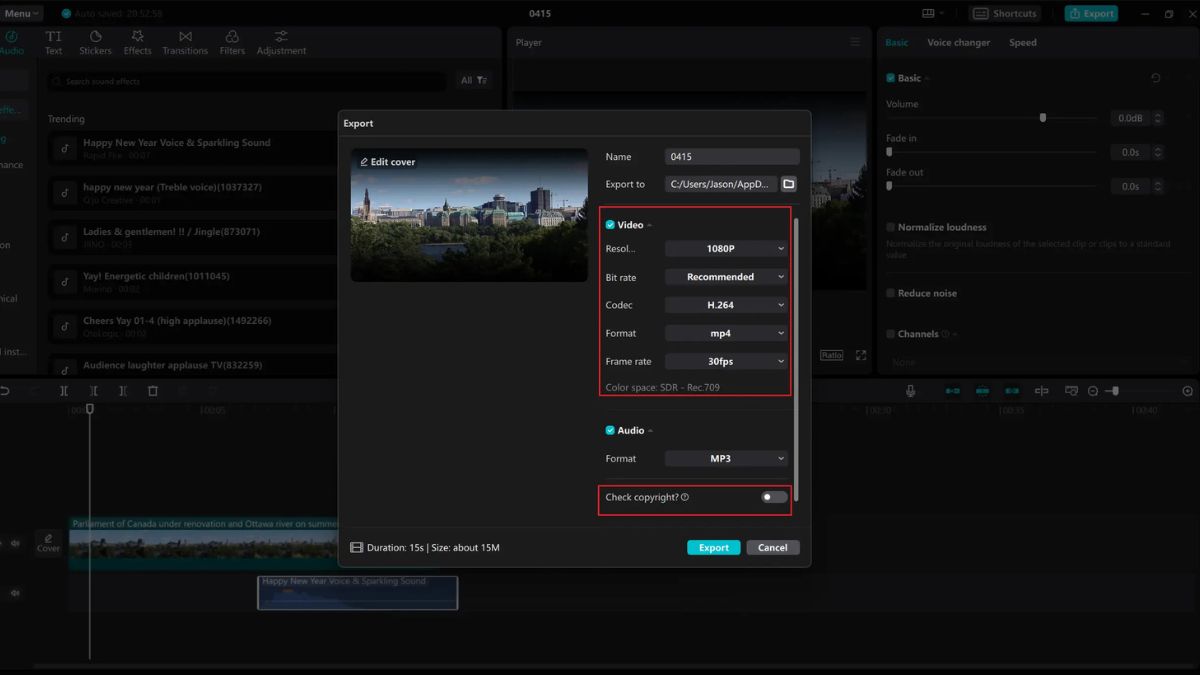Mute the audio track speaker icon

15,593
